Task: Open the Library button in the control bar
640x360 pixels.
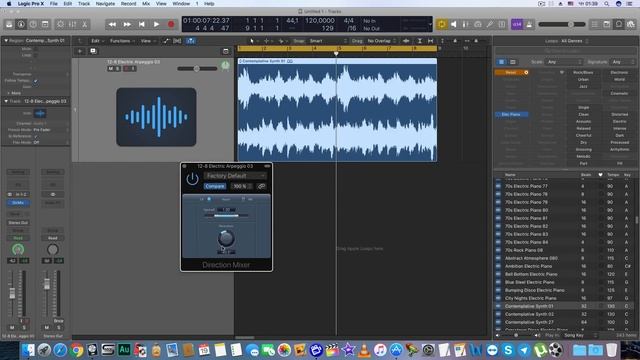Action: click(x=9, y=24)
